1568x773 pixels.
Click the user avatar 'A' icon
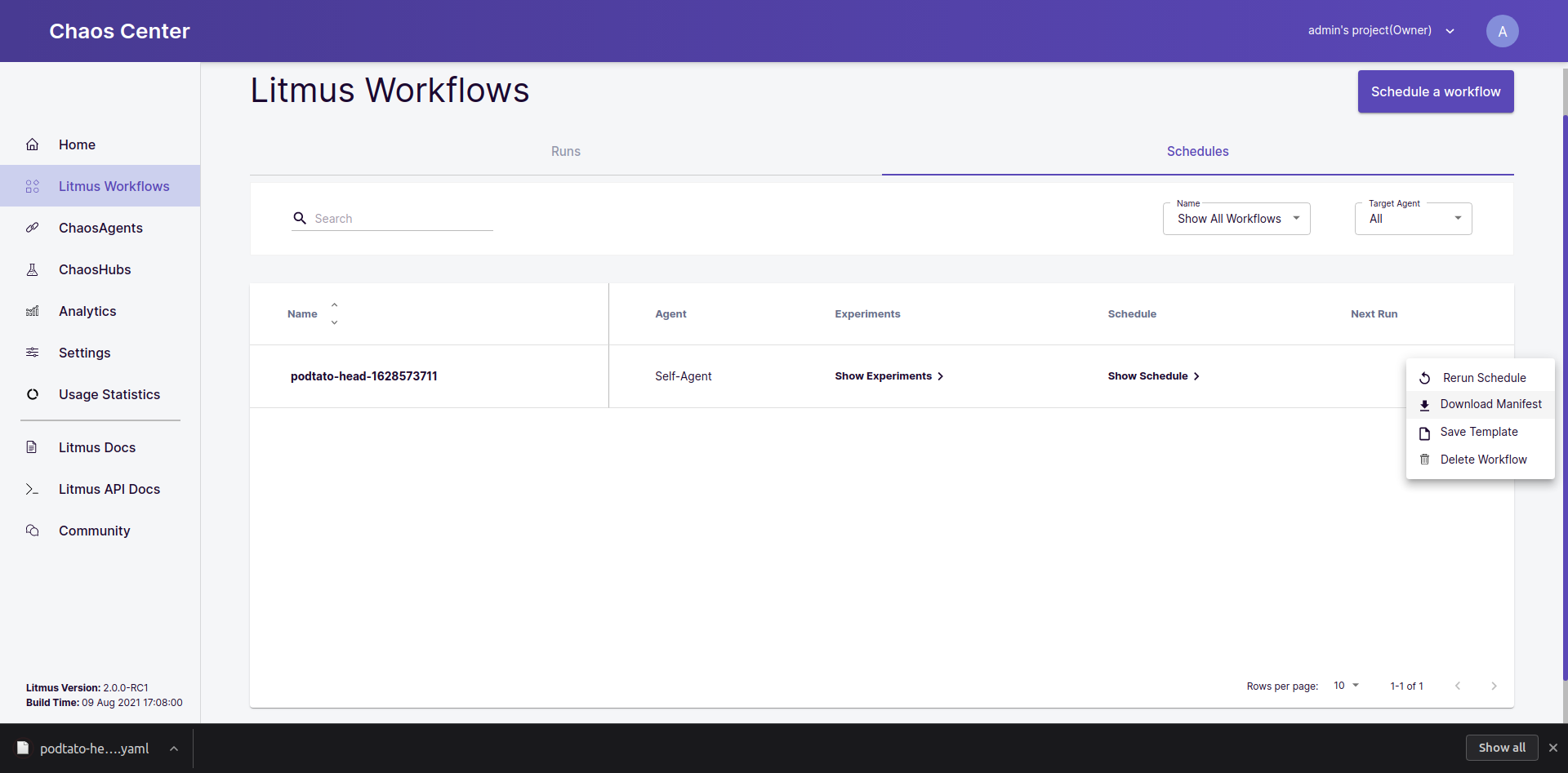coord(1502,31)
